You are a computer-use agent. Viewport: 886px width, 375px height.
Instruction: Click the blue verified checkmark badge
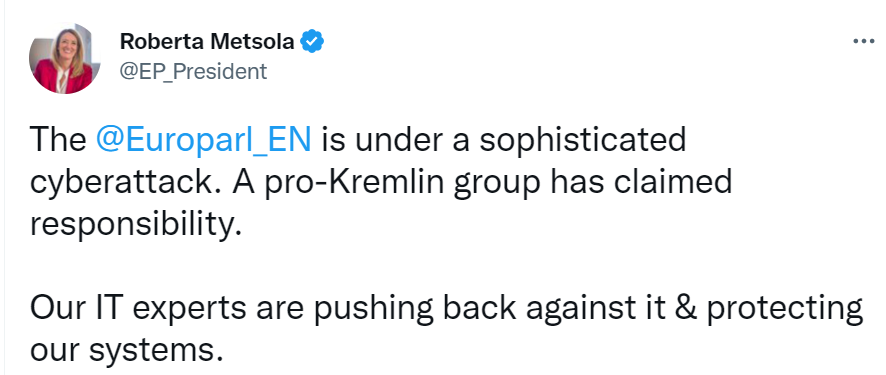[x=311, y=42]
